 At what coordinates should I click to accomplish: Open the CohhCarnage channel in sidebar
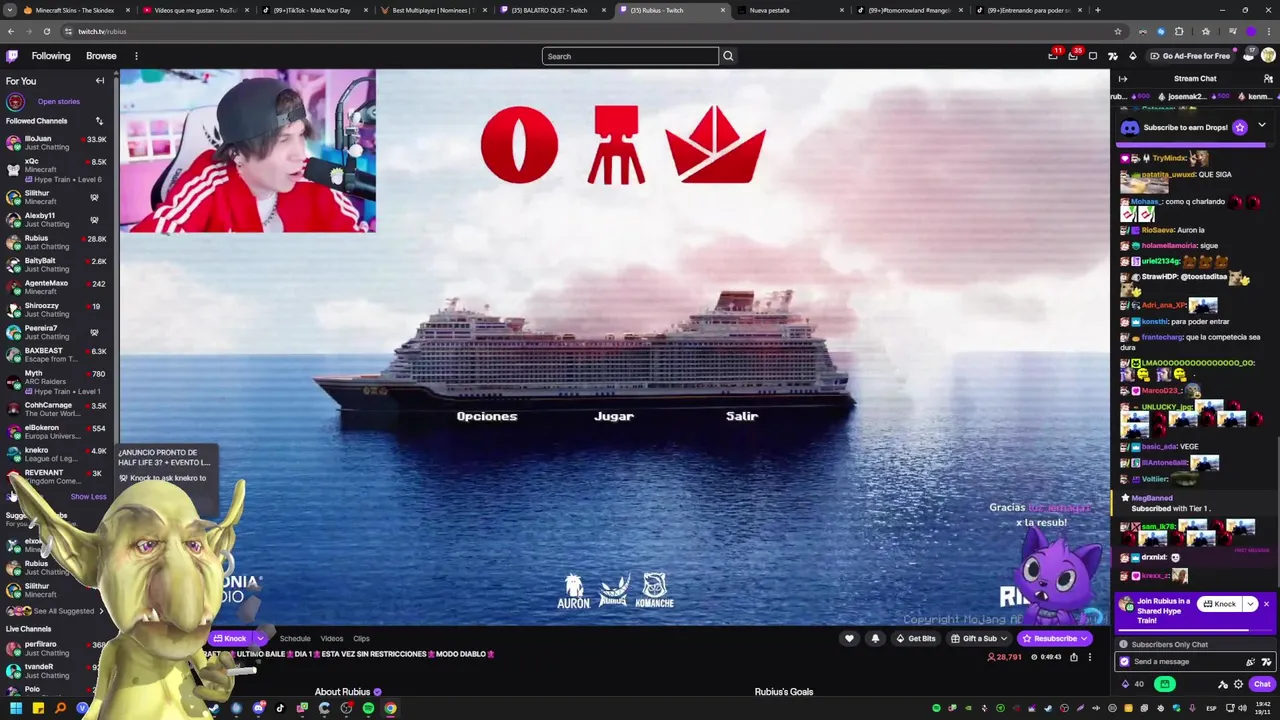tap(56, 409)
